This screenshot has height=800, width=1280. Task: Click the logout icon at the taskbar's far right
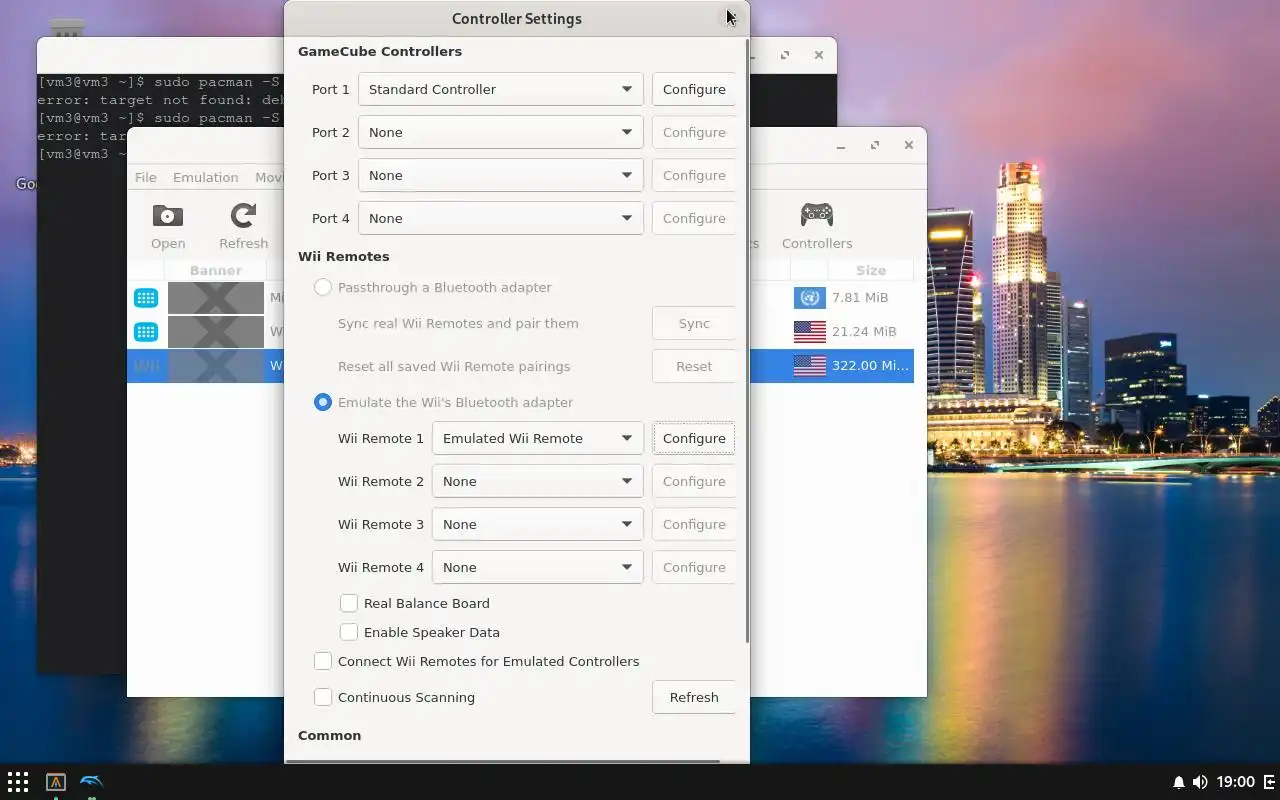point(1270,782)
